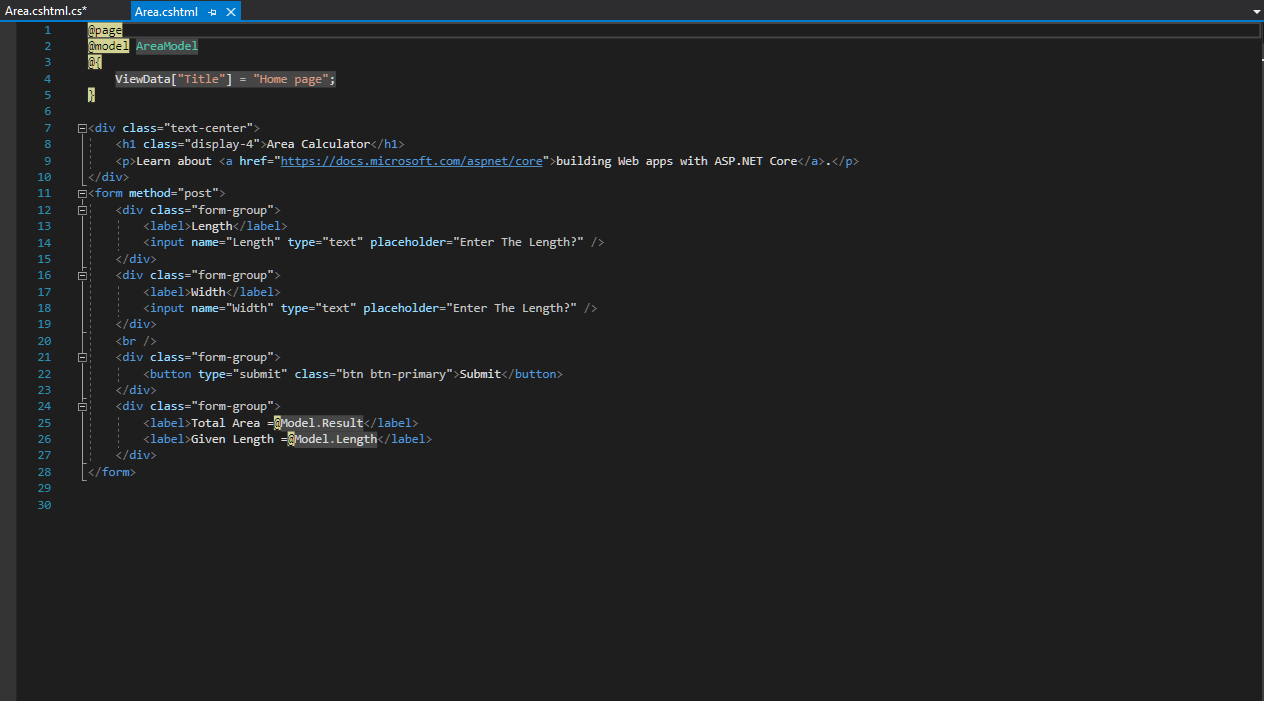Click the <label>Width</label> line

click(212, 292)
